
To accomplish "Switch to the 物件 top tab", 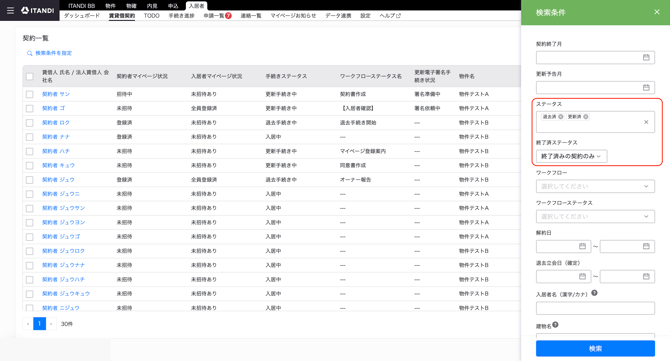I will (x=110, y=6).
